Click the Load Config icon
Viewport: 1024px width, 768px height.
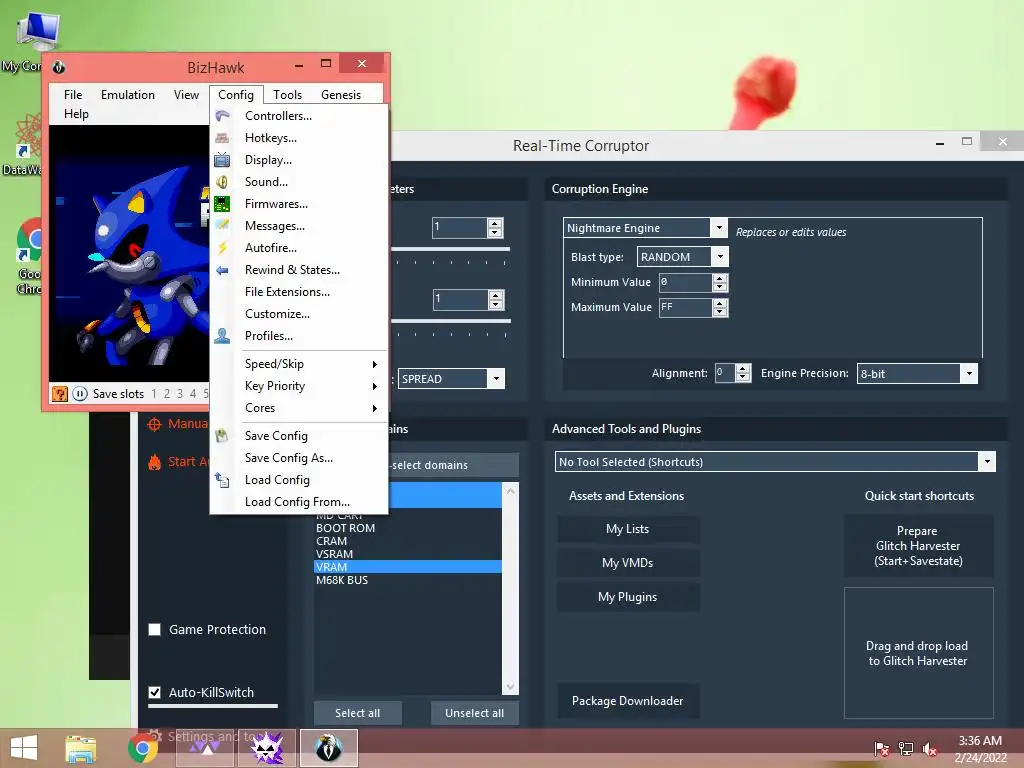(222, 480)
